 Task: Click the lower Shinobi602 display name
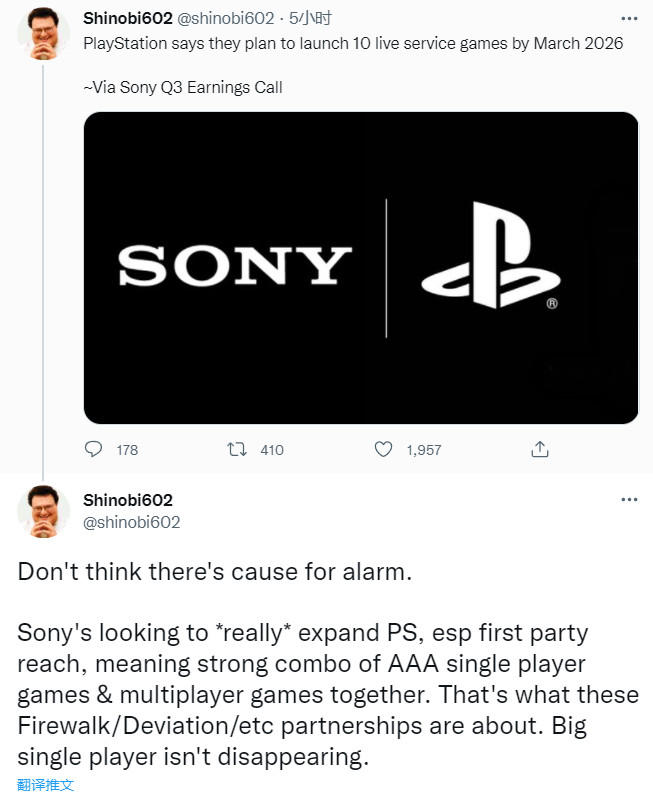(128, 500)
